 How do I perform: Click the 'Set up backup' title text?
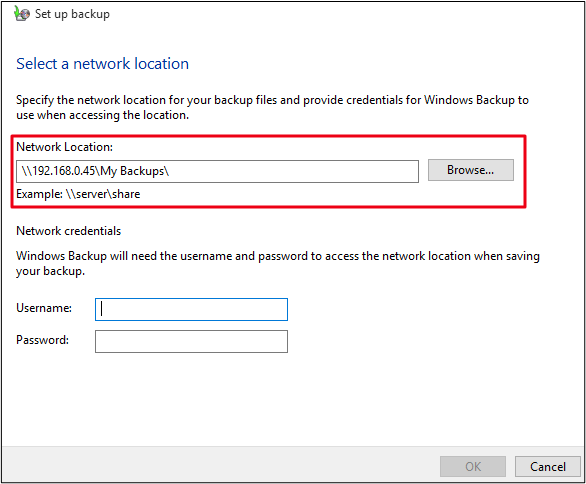point(73,14)
